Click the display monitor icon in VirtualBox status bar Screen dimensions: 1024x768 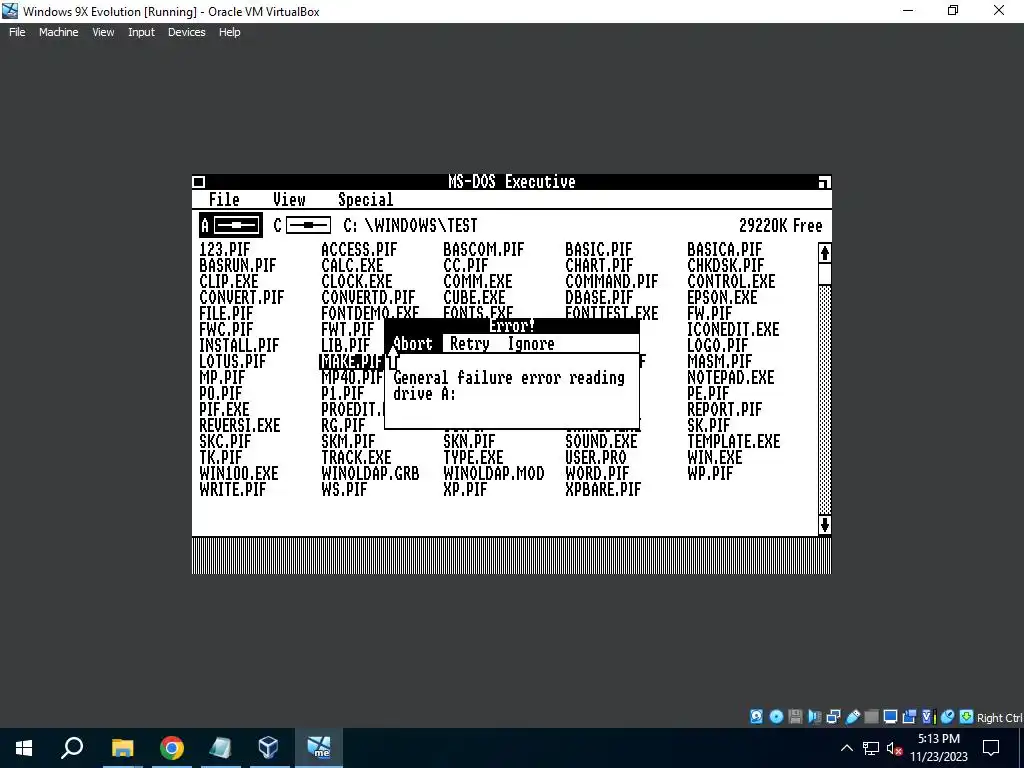890,716
